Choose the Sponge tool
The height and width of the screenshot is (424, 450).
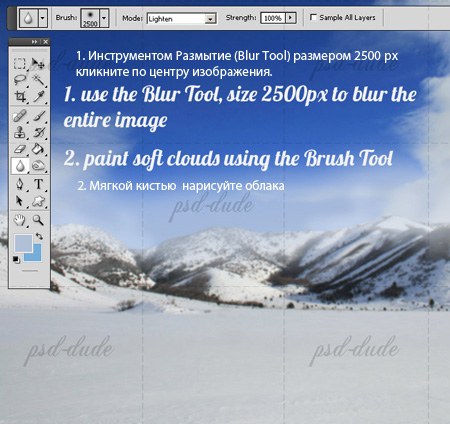tap(39, 166)
